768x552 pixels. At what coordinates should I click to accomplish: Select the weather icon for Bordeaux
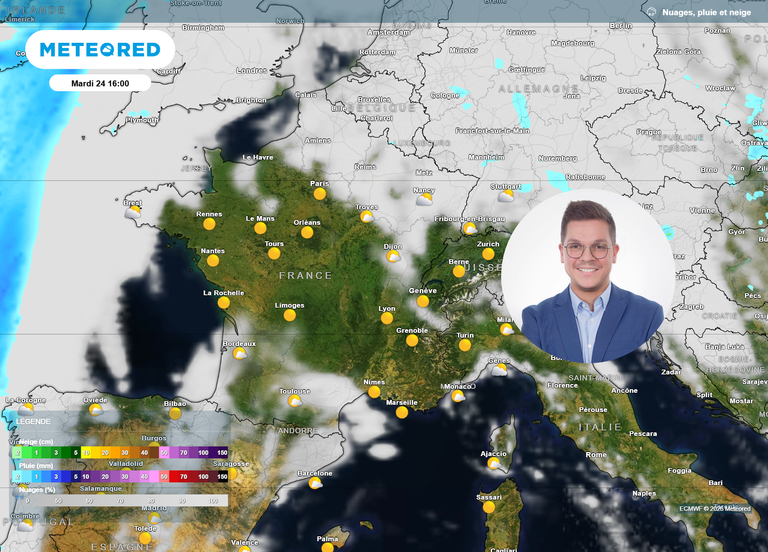pyautogui.click(x=240, y=353)
